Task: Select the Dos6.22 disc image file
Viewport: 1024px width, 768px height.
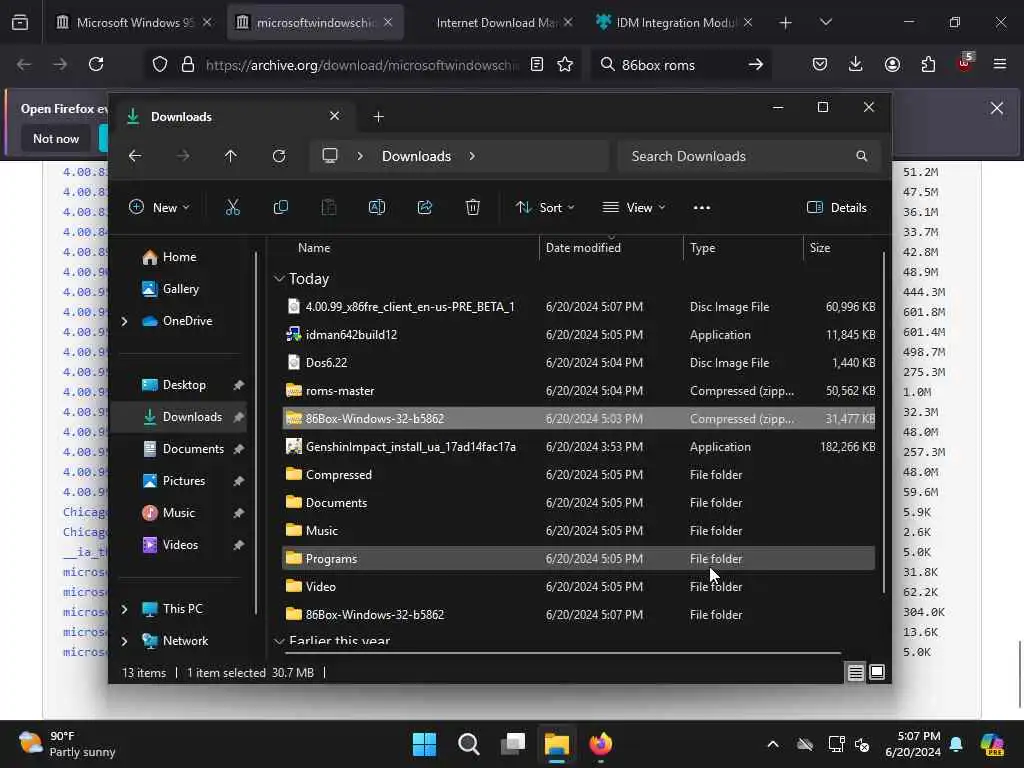Action: 579,362
